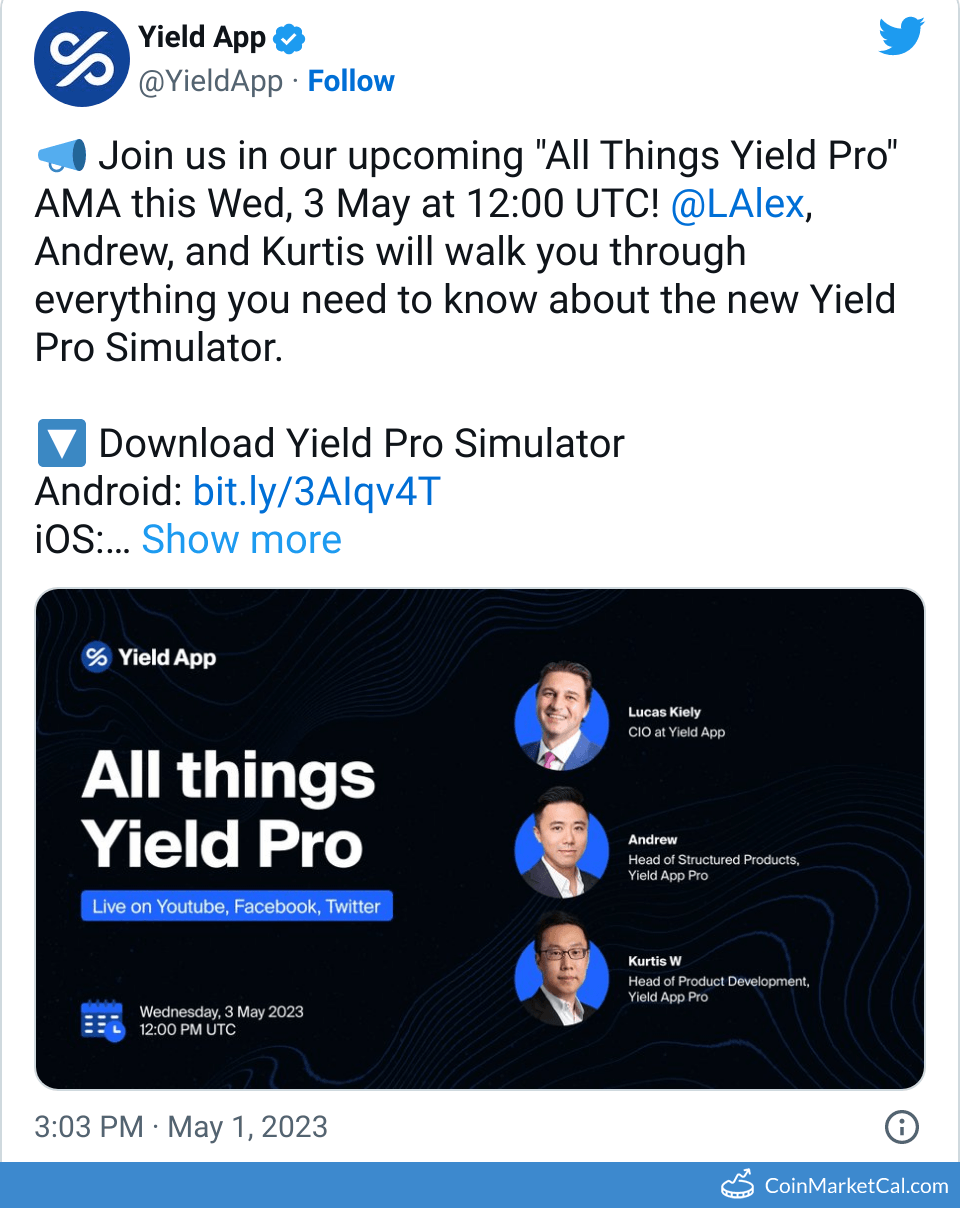This screenshot has width=960, height=1208.
Task: Expand tweet with Show more
Action: pyautogui.click(x=241, y=540)
